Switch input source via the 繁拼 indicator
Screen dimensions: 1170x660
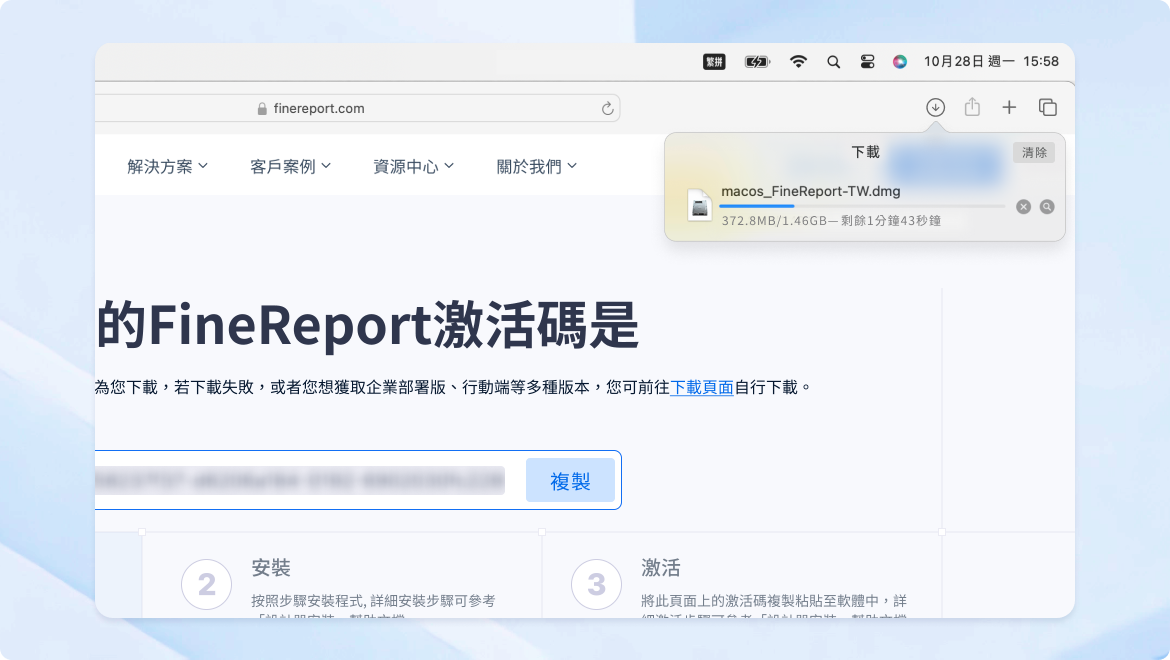pyautogui.click(x=713, y=61)
